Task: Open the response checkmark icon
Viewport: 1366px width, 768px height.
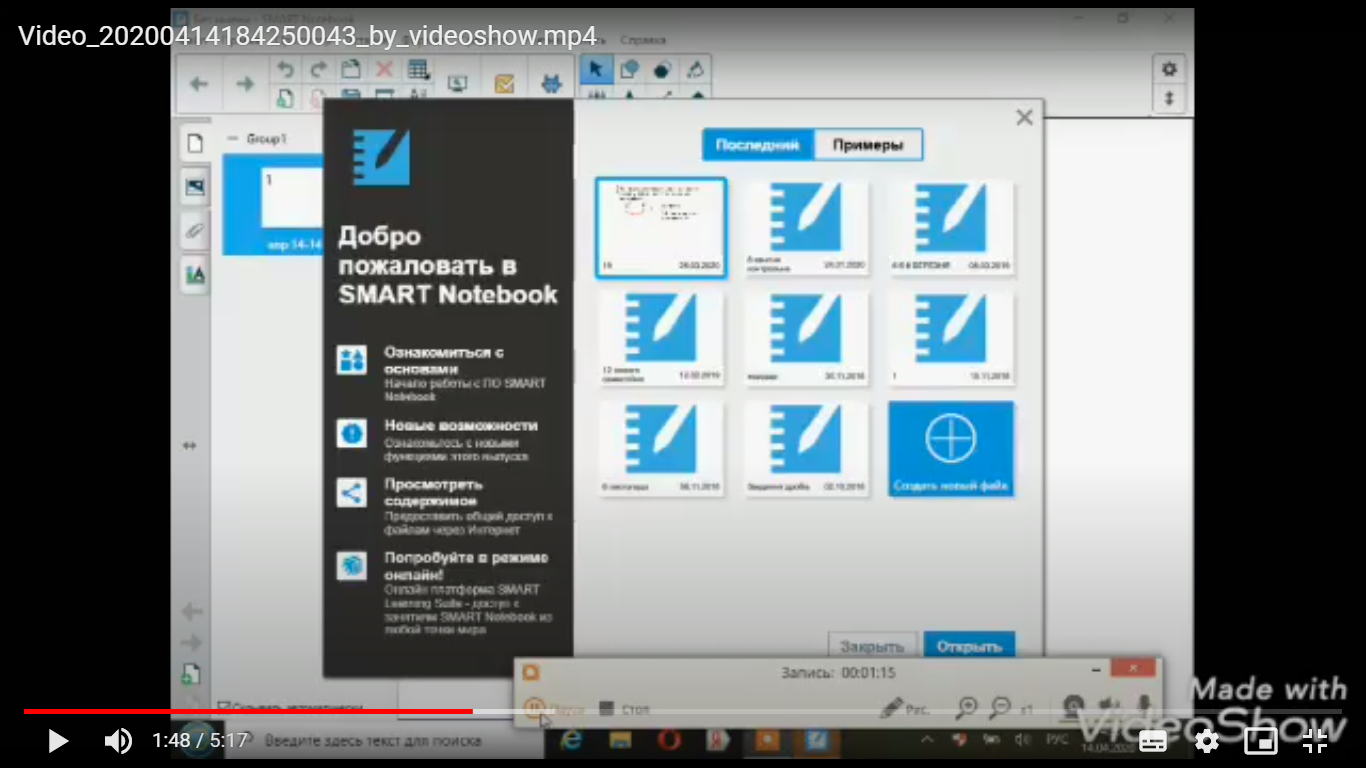Action: point(504,84)
